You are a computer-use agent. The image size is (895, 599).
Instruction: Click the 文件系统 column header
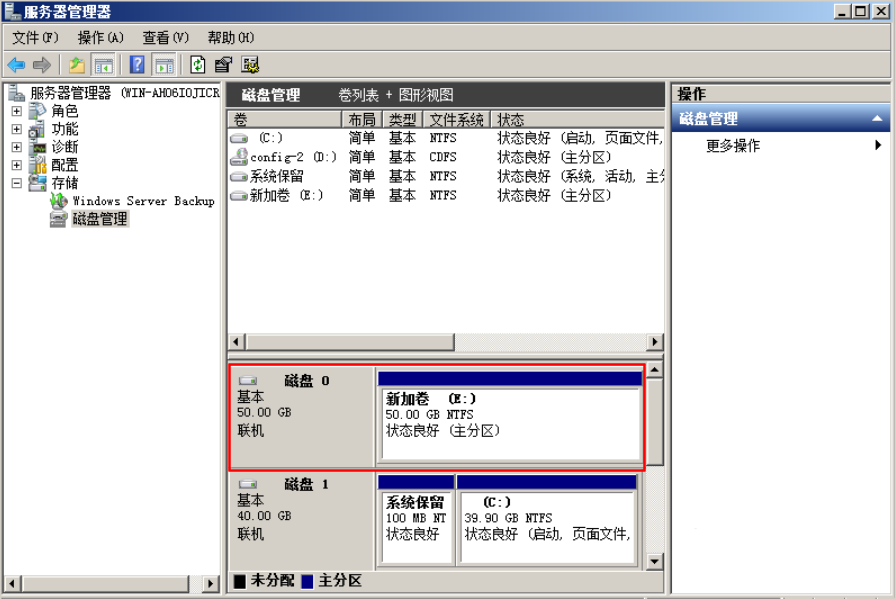[x=456, y=120]
